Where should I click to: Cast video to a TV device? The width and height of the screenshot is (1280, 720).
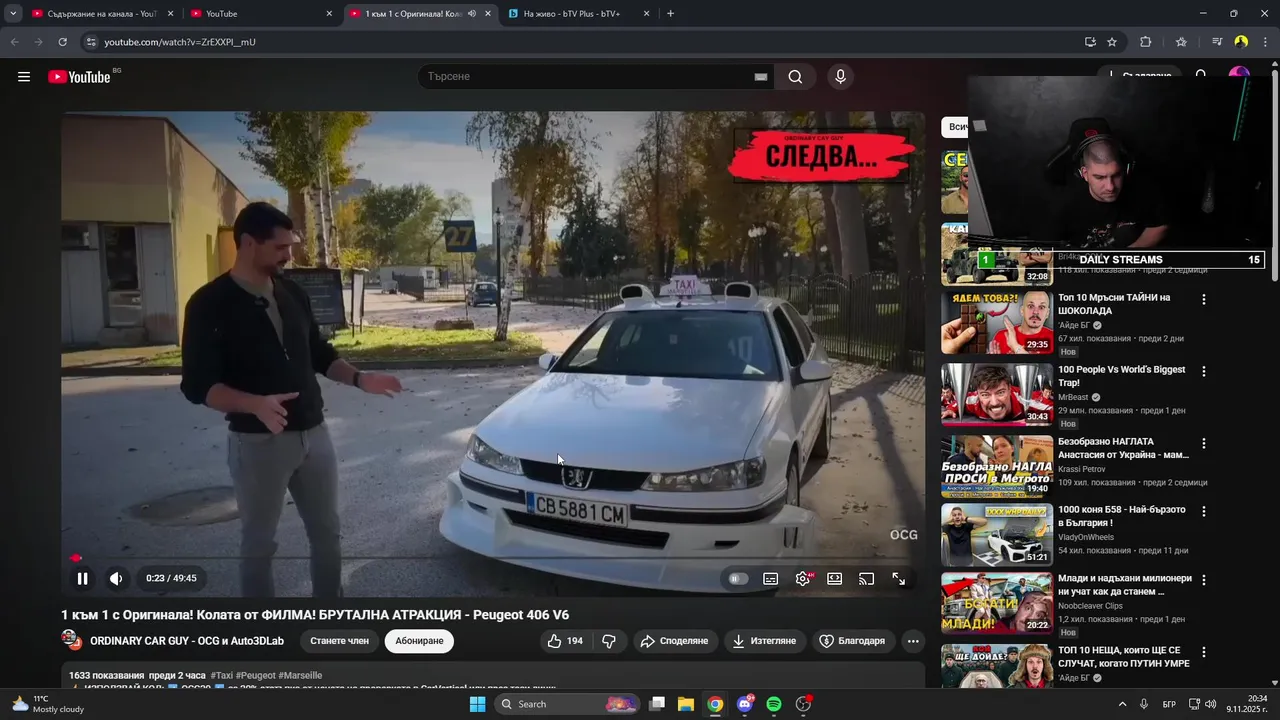(867, 579)
